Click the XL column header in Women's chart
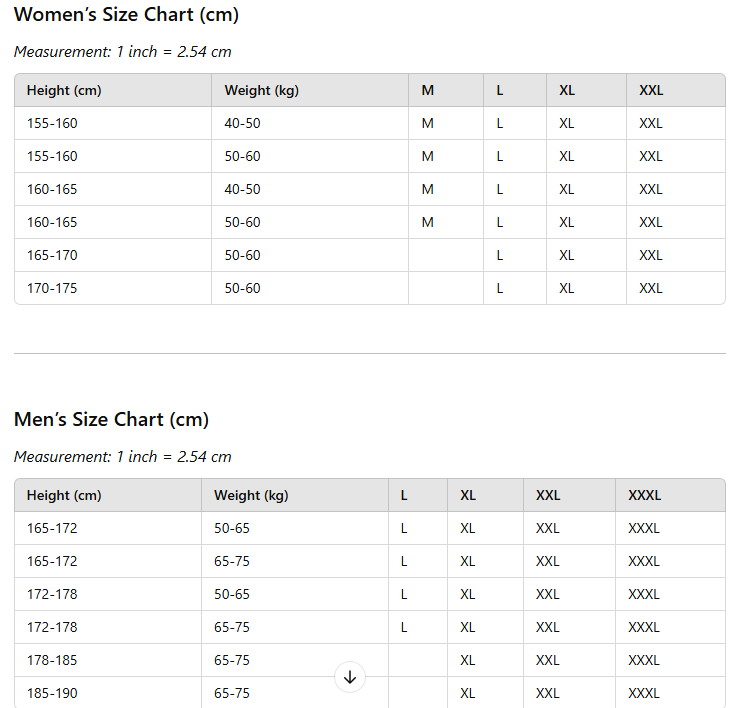730x708 pixels. click(x=567, y=90)
